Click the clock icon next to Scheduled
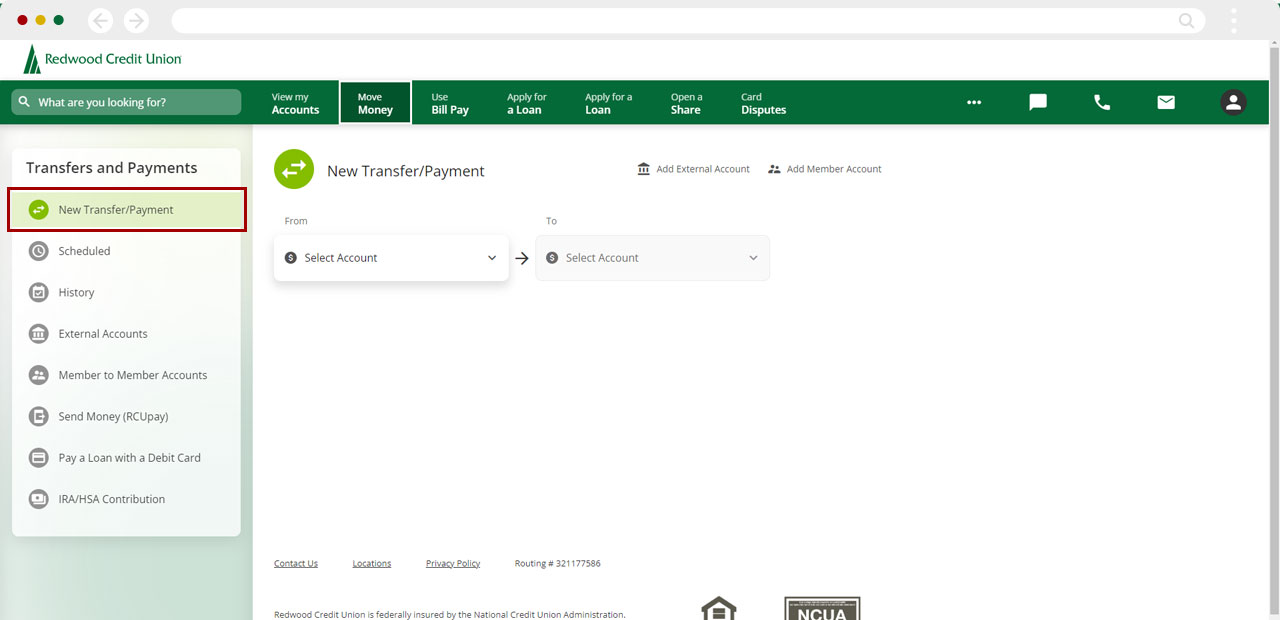1280x620 pixels. point(38,251)
